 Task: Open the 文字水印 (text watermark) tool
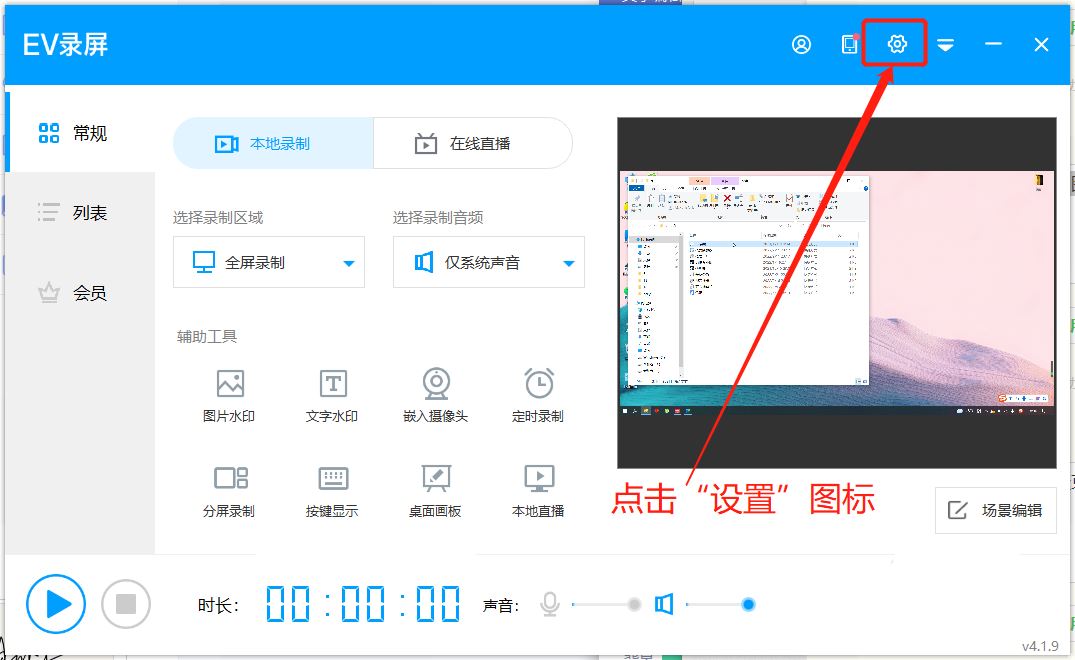tap(331, 392)
